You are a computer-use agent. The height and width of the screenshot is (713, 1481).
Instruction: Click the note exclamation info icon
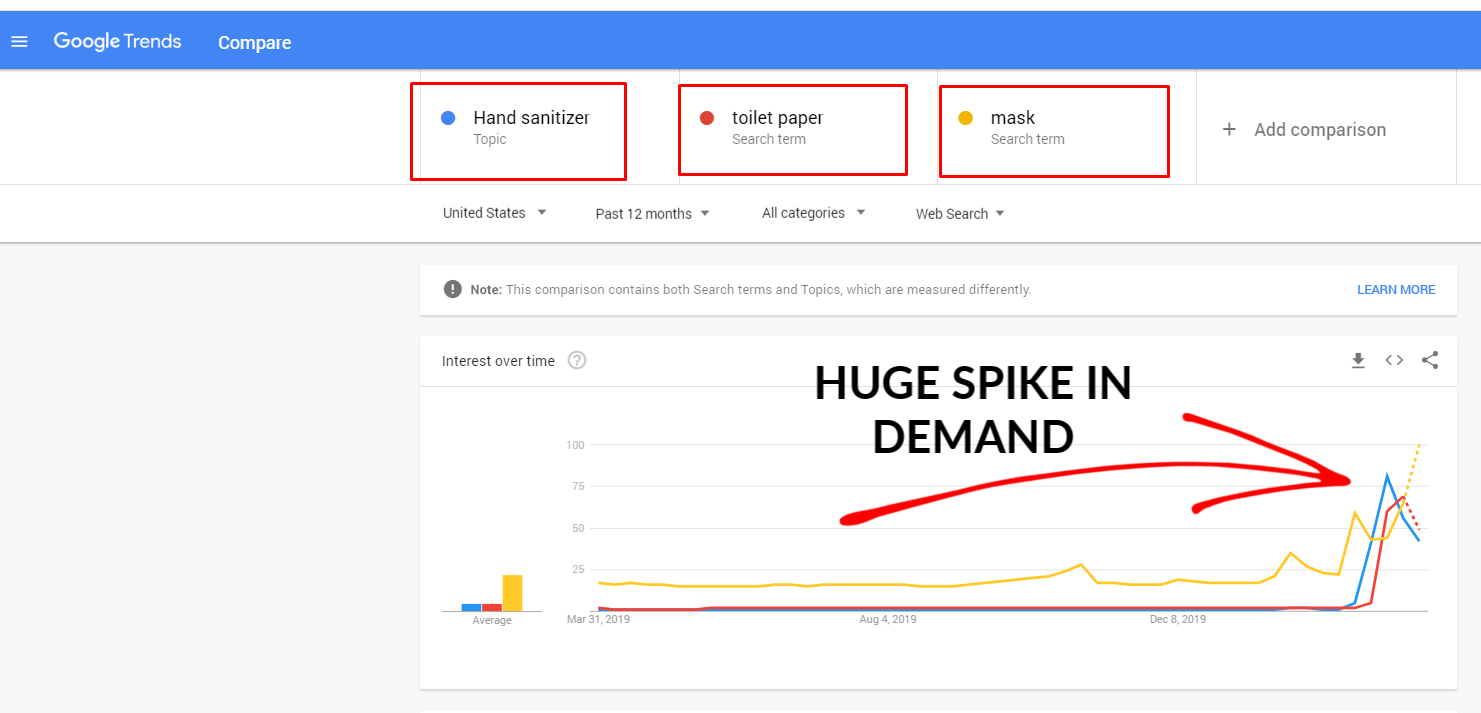[x=452, y=289]
